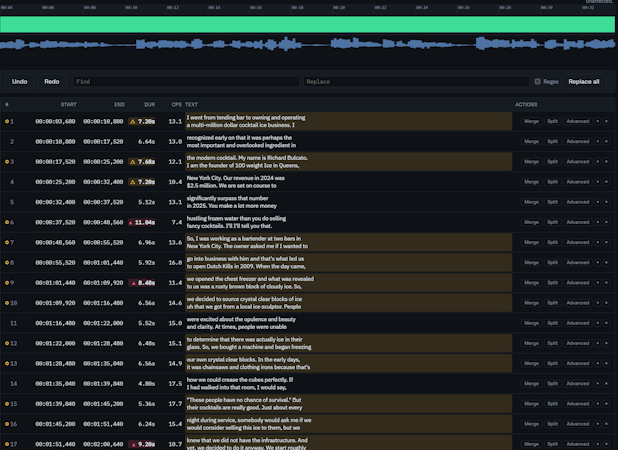Undo the last edit
The image size is (618, 450).
pyautogui.click(x=20, y=82)
